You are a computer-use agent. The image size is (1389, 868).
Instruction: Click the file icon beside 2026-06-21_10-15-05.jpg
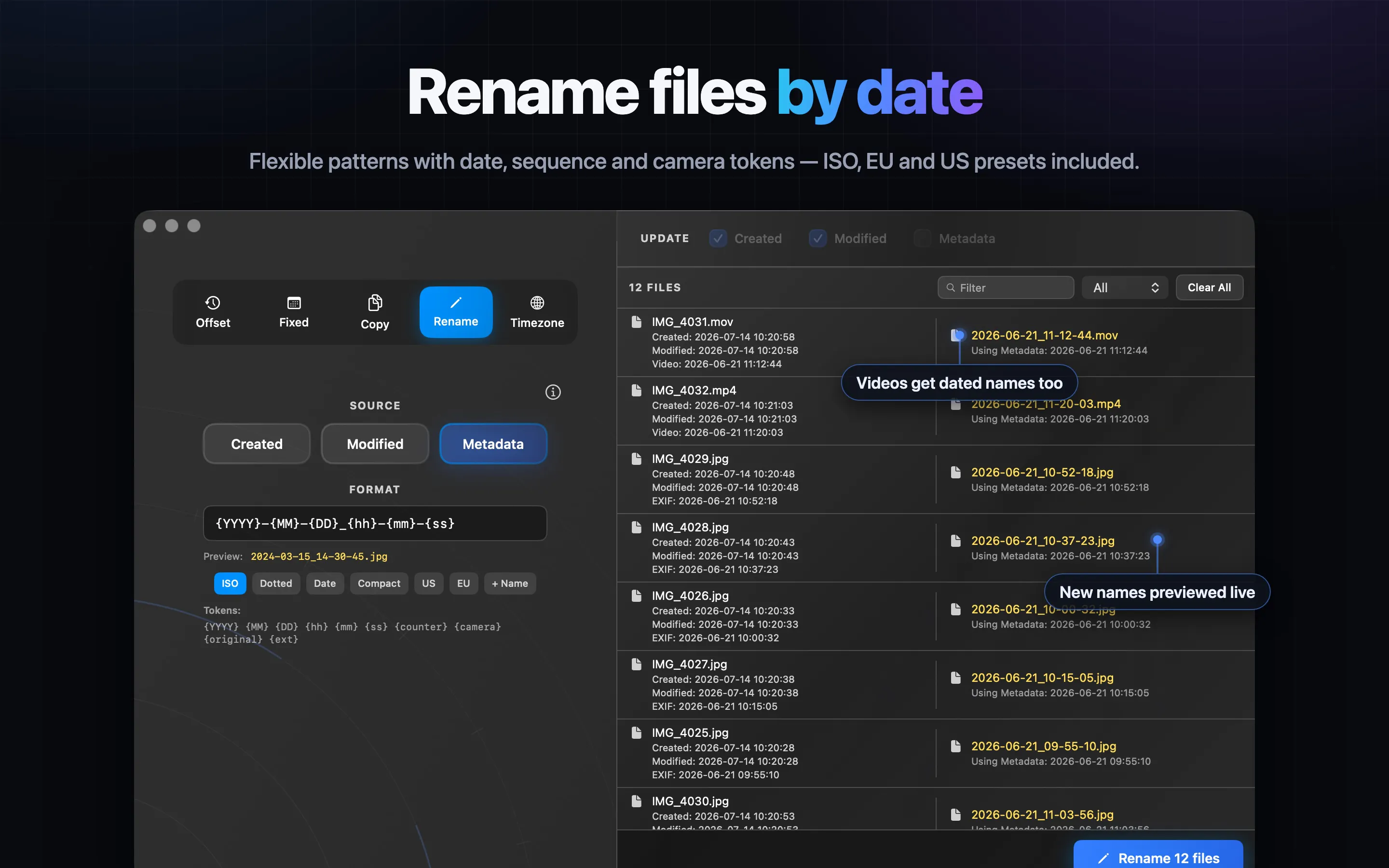[955, 678]
